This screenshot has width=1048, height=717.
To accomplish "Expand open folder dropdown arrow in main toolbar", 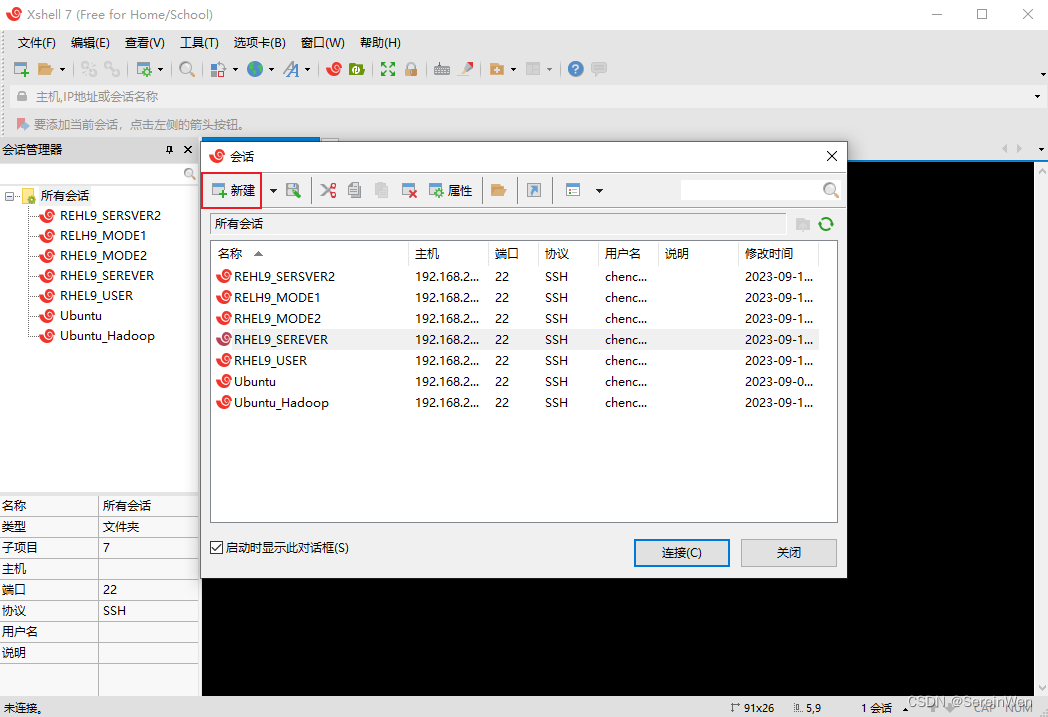I will [x=62, y=69].
